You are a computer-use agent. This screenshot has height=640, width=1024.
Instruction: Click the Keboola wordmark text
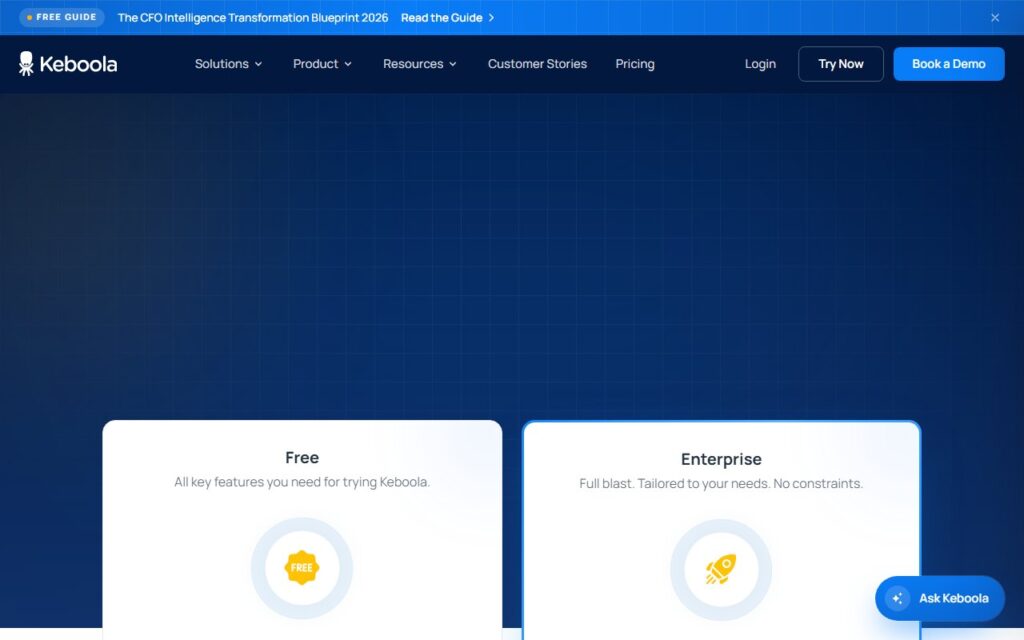point(78,64)
